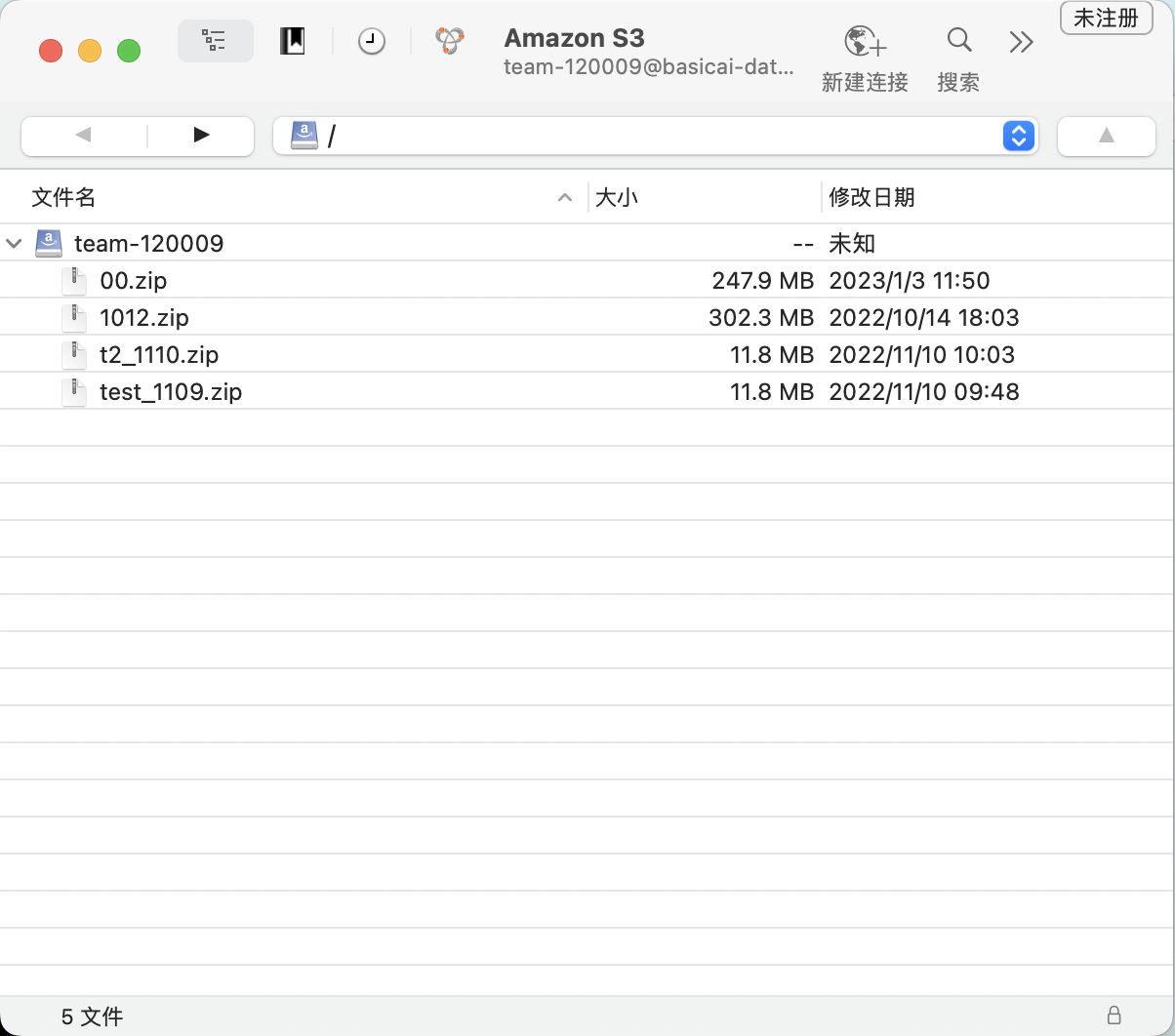The image size is (1175, 1036).
Task: Show the connection history view
Action: [371, 41]
